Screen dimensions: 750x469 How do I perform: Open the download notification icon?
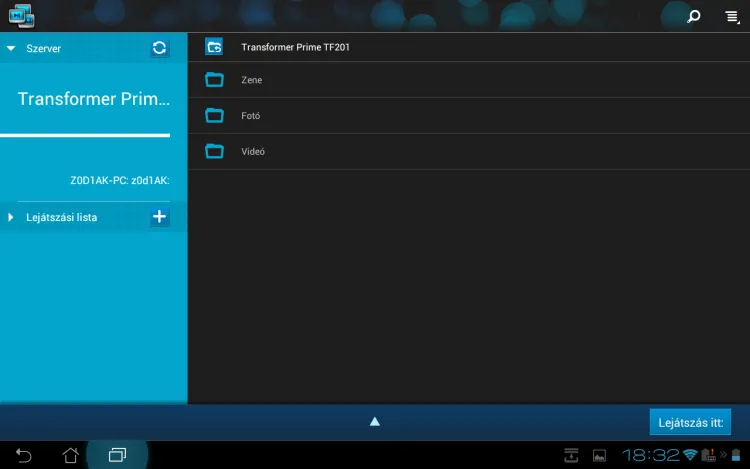tap(571, 455)
